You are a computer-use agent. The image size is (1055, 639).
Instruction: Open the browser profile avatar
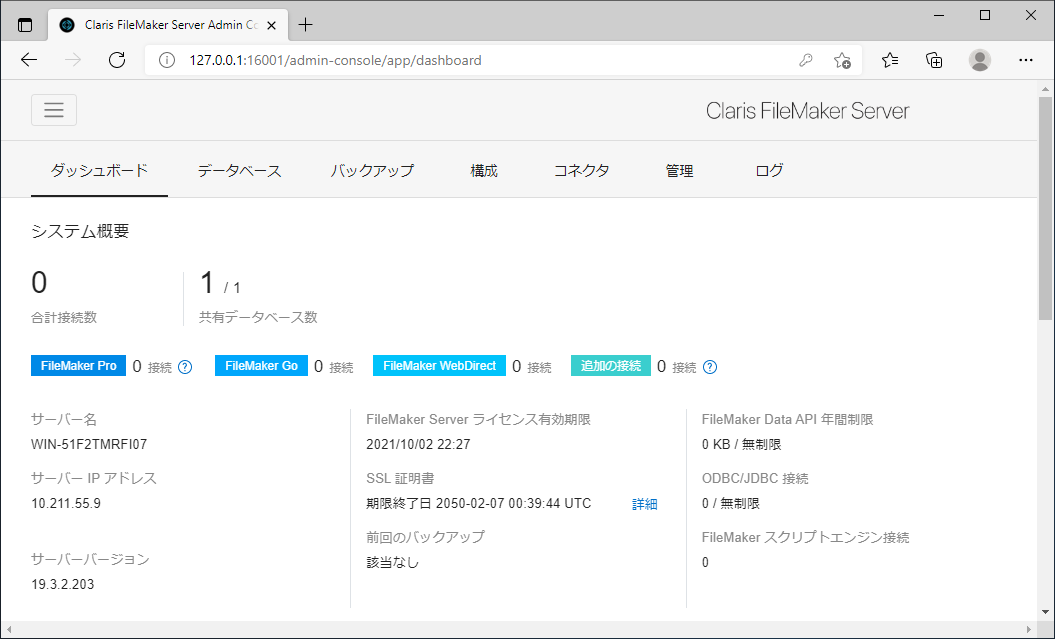tap(980, 60)
